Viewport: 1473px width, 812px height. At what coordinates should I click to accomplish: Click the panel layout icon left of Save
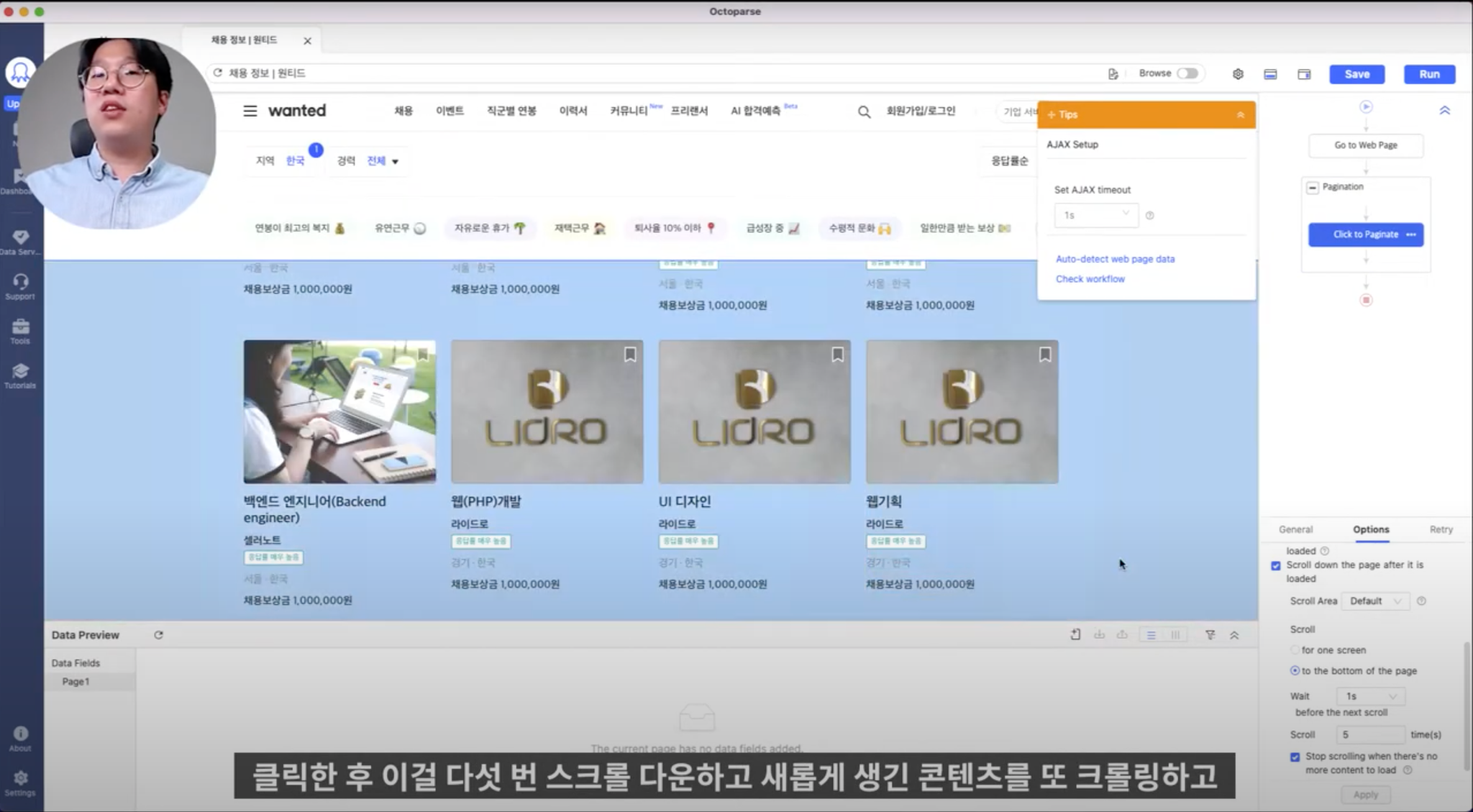[x=1271, y=74]
